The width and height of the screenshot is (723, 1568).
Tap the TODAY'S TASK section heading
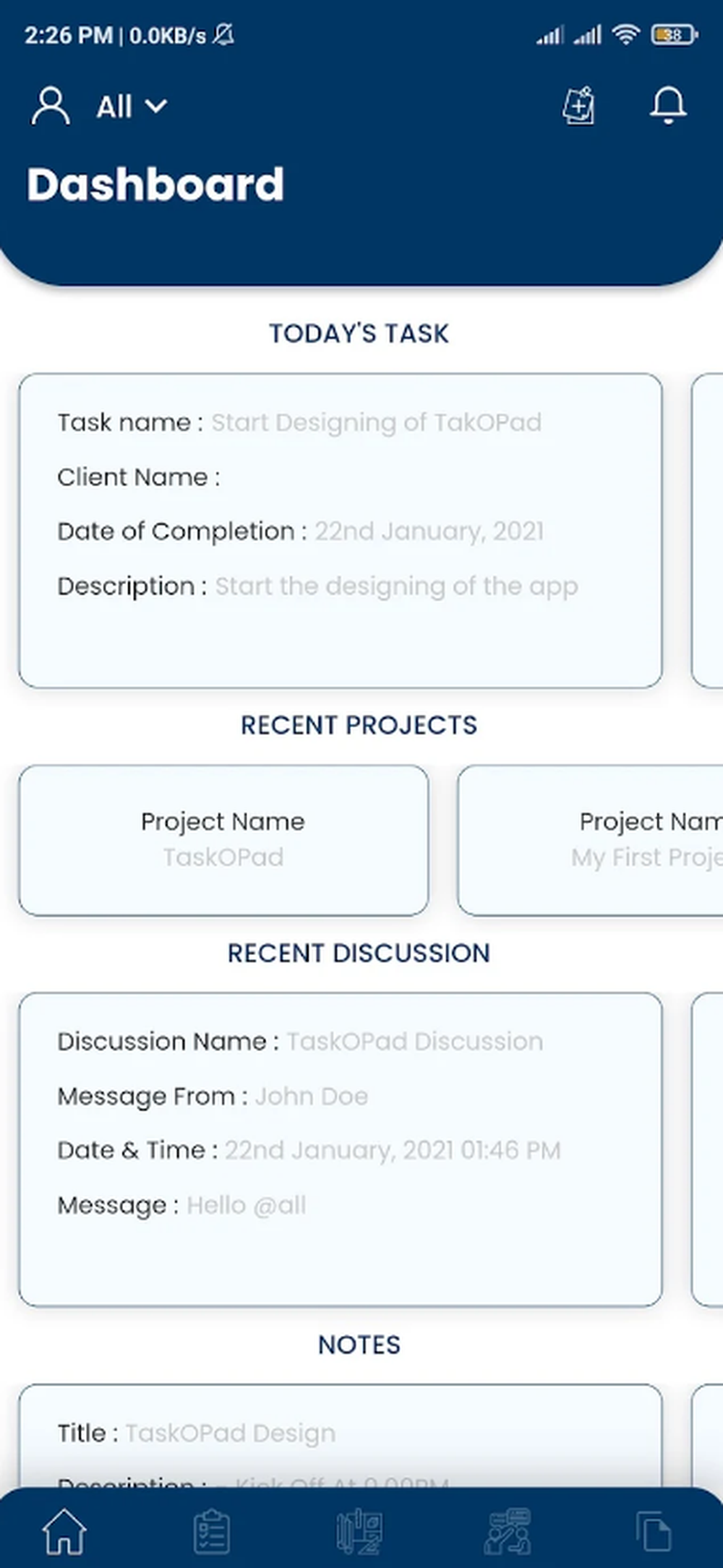[359, 333]
